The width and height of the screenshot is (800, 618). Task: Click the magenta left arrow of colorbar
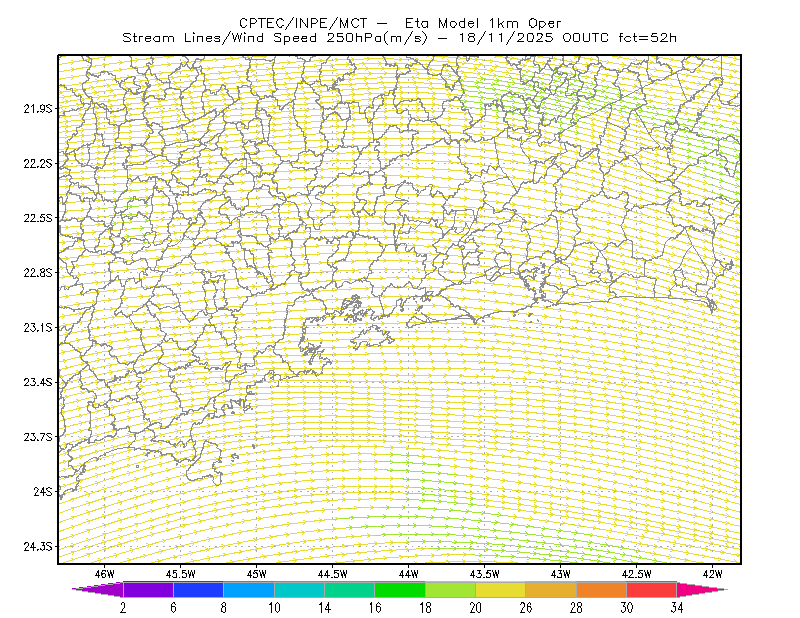click(98, 589)
